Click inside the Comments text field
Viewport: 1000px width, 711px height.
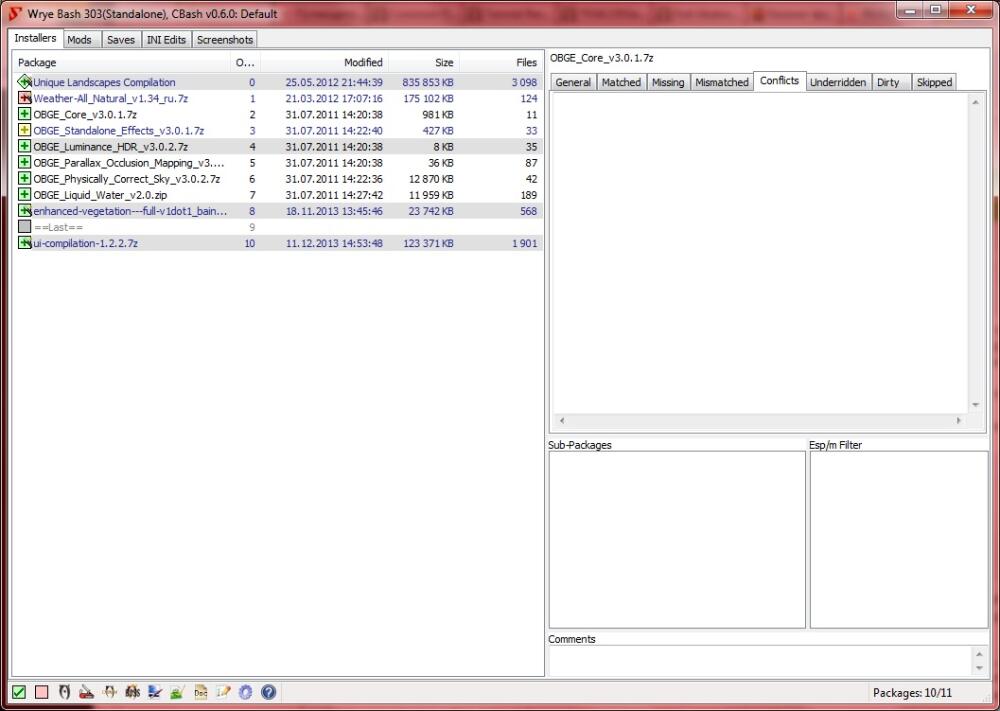[x=761, y=661]
